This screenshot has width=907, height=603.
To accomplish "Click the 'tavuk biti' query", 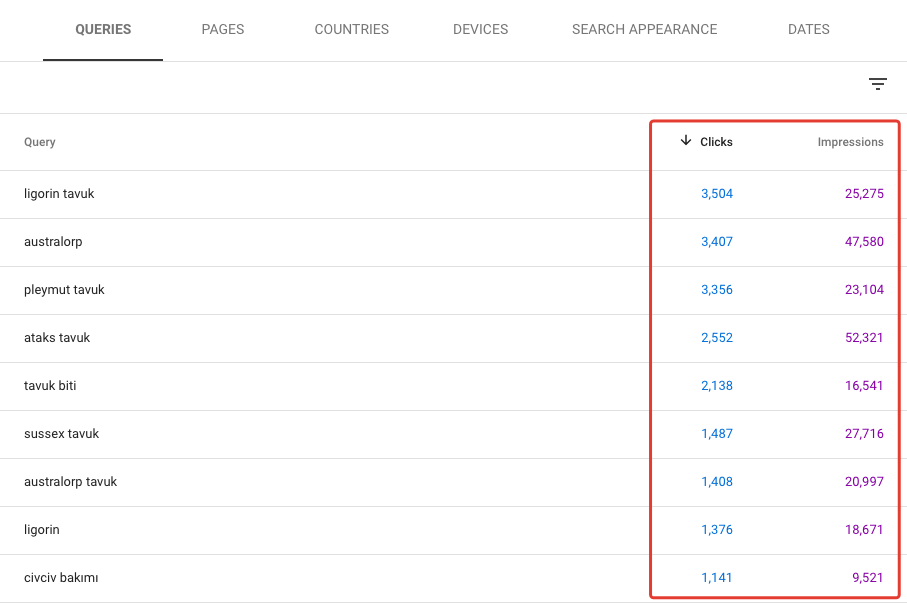I will pos(50,386).
